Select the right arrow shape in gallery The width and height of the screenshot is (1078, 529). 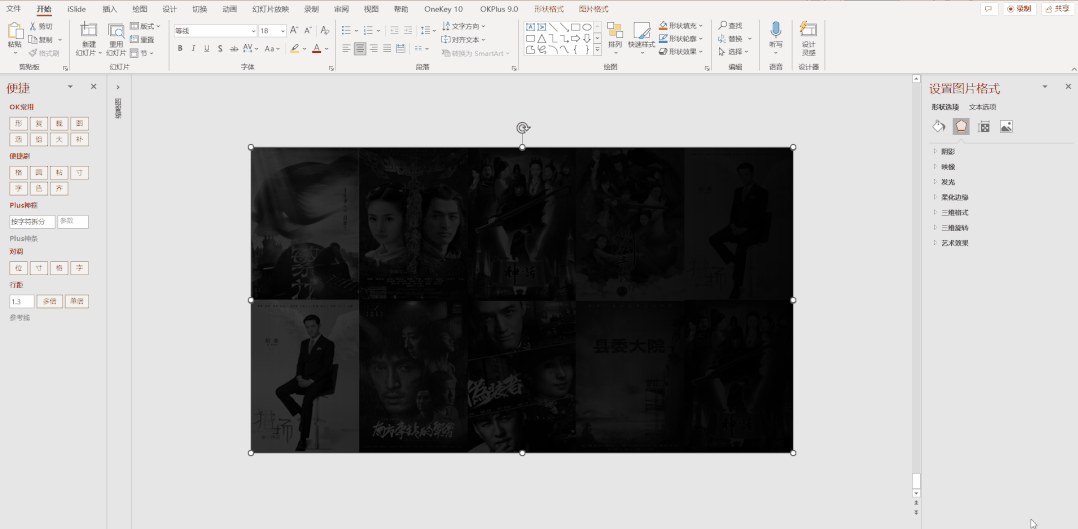point(575,38)
